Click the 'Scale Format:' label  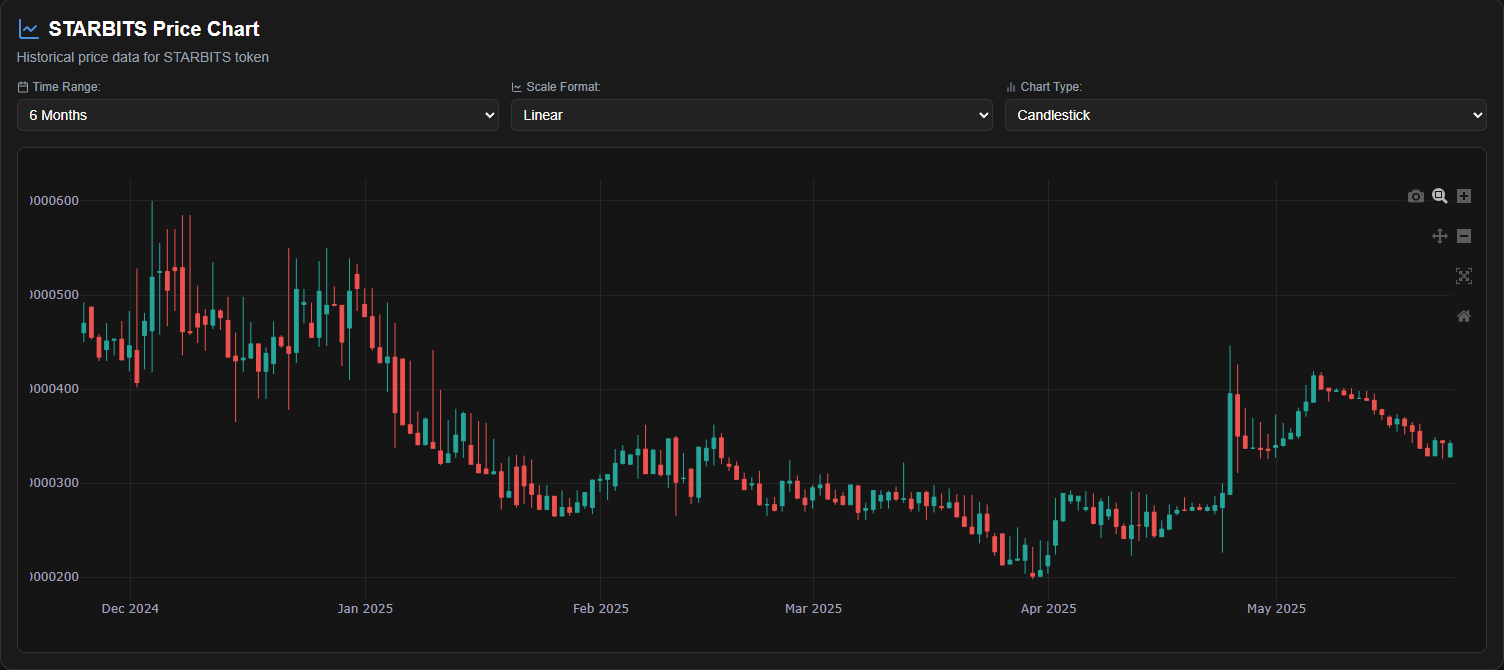(564, 87)
